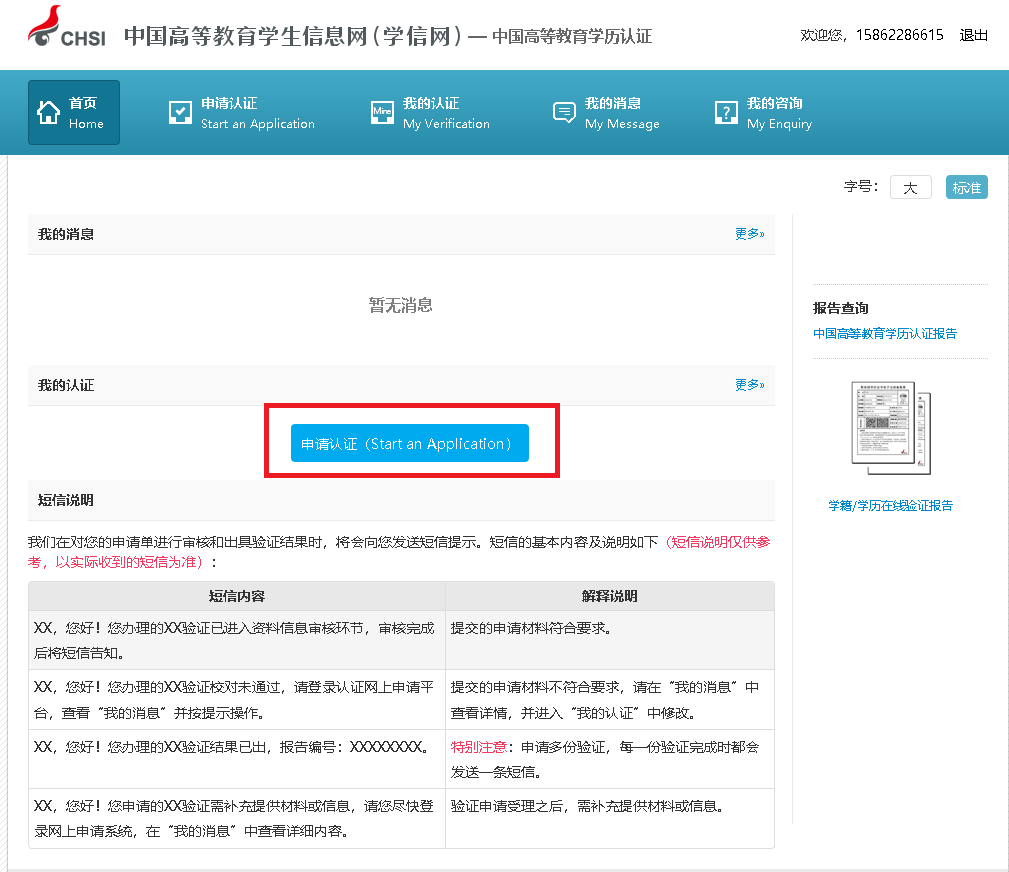Click the My Enquiry question mark icon
The image size is (1009, 872).
tap(726, 112)
